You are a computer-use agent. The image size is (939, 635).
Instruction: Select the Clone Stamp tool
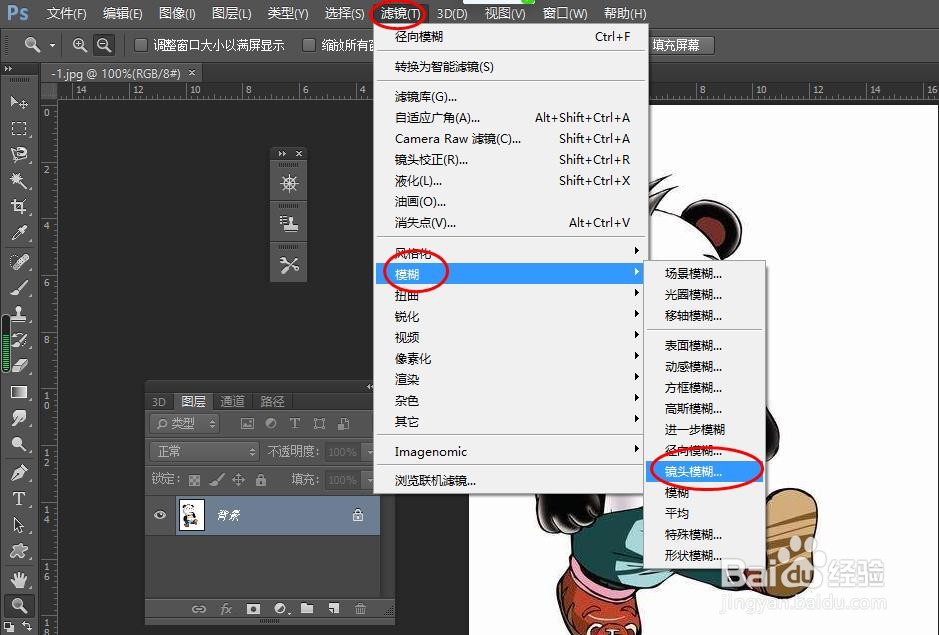(19, 313)
